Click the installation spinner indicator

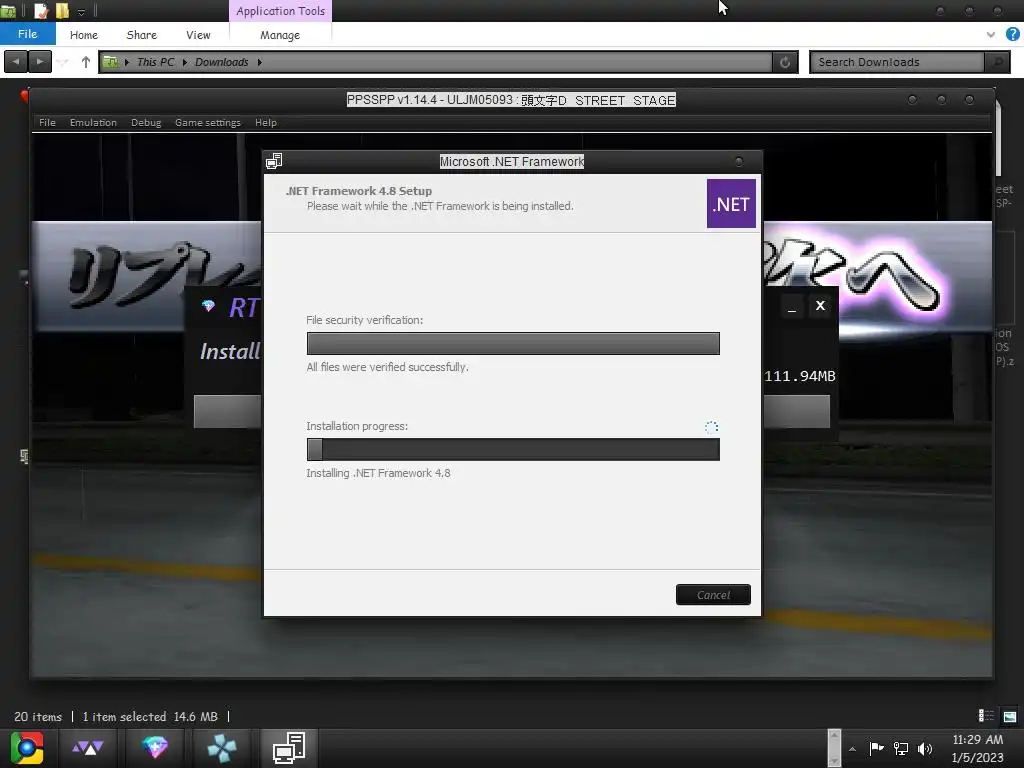coord(711,427)
